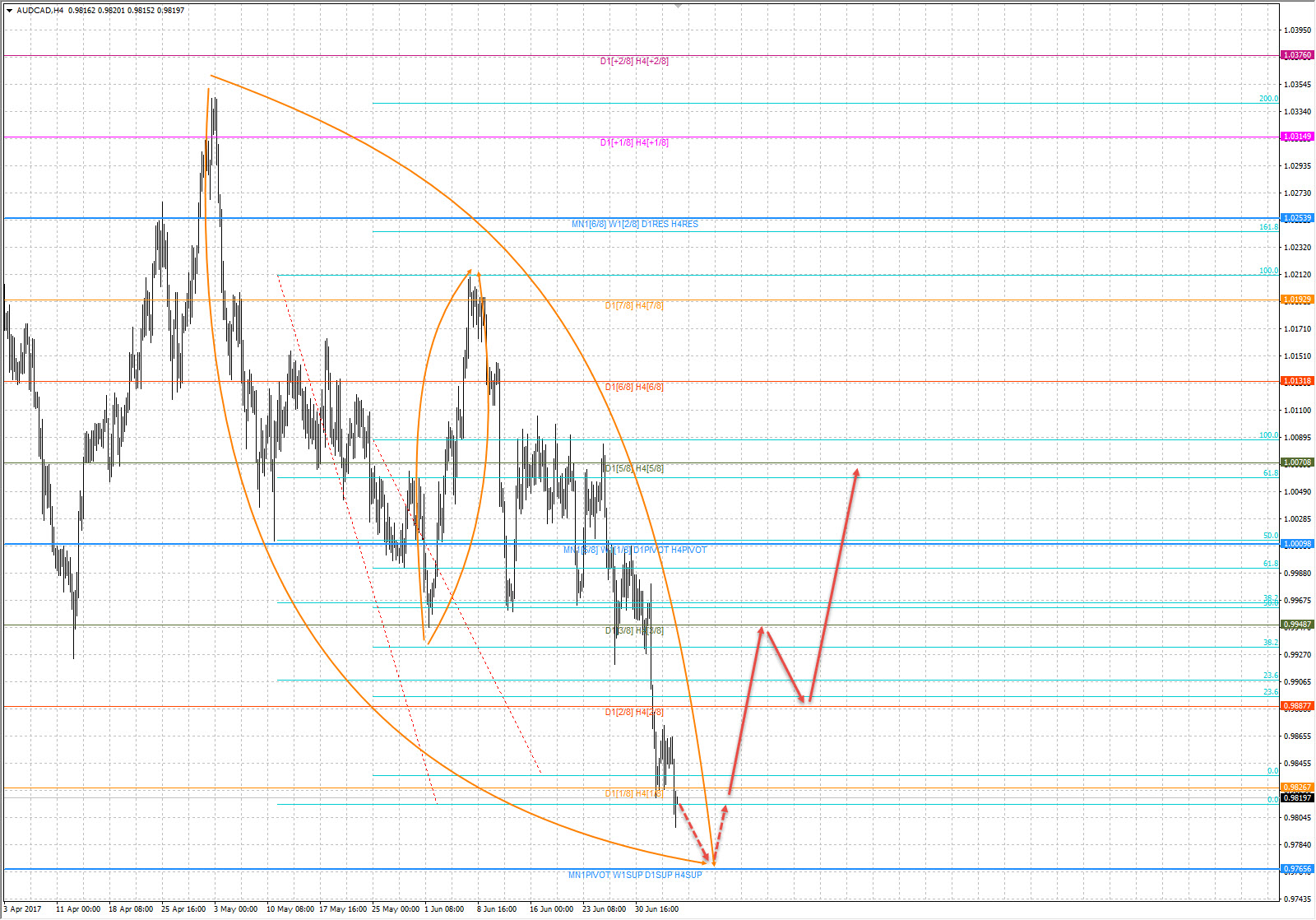Image resolution: width=1316 pixels, height=920 pixels.
Task: Select the dark pink 1.03760 price tag
Action: (x=1297, y=55)
